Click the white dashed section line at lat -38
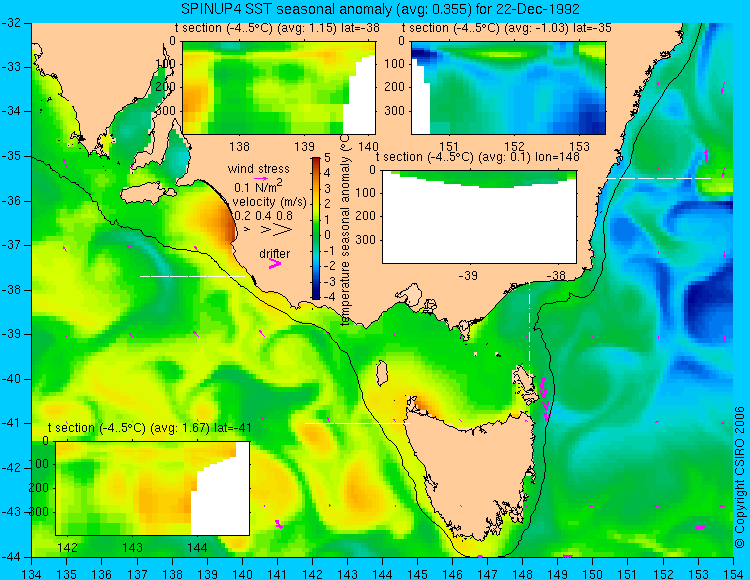Image resolution: width=750 pixels, height=580 pixels. pos(192,276)
